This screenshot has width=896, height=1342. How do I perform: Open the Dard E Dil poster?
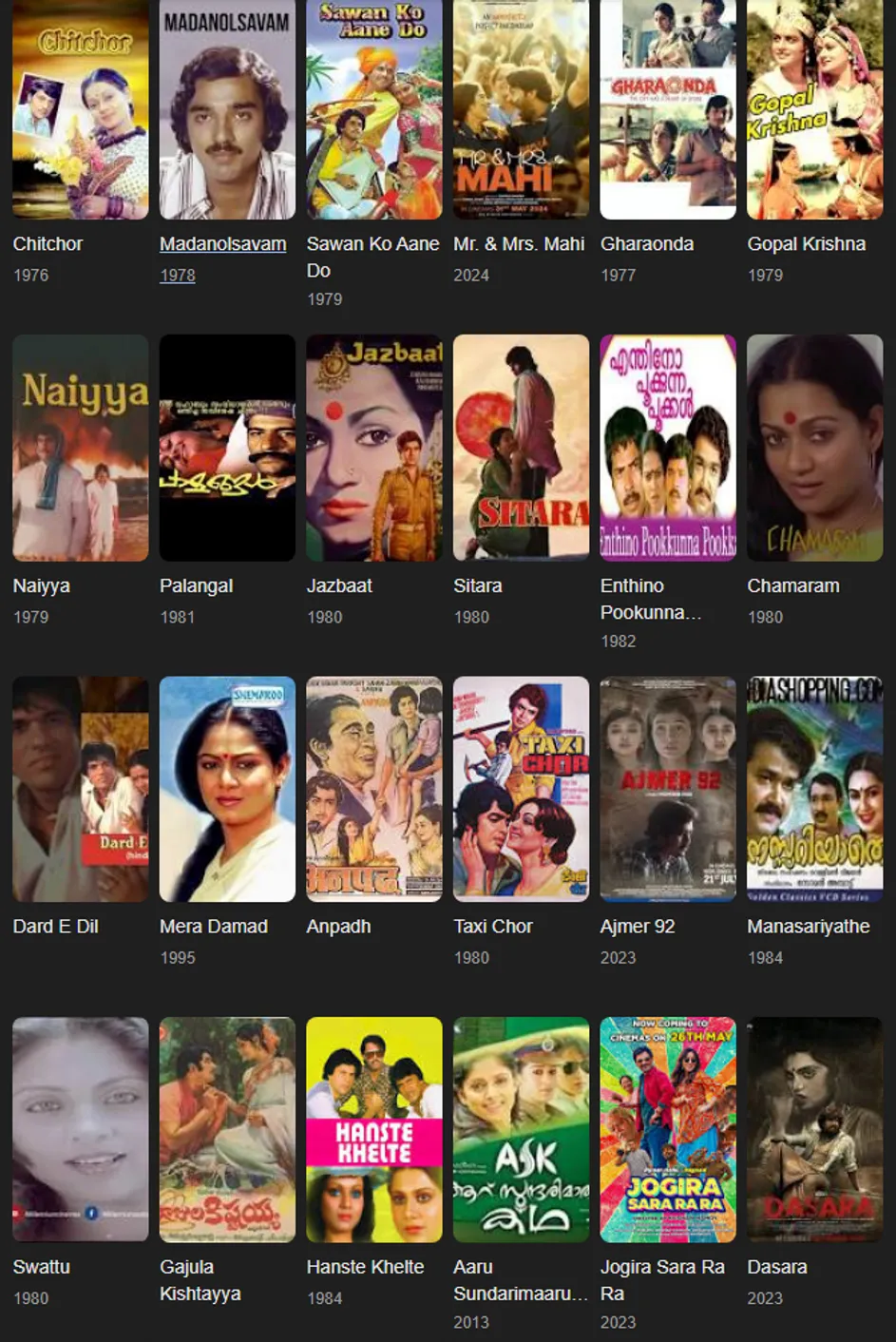[x=81, y=789]
